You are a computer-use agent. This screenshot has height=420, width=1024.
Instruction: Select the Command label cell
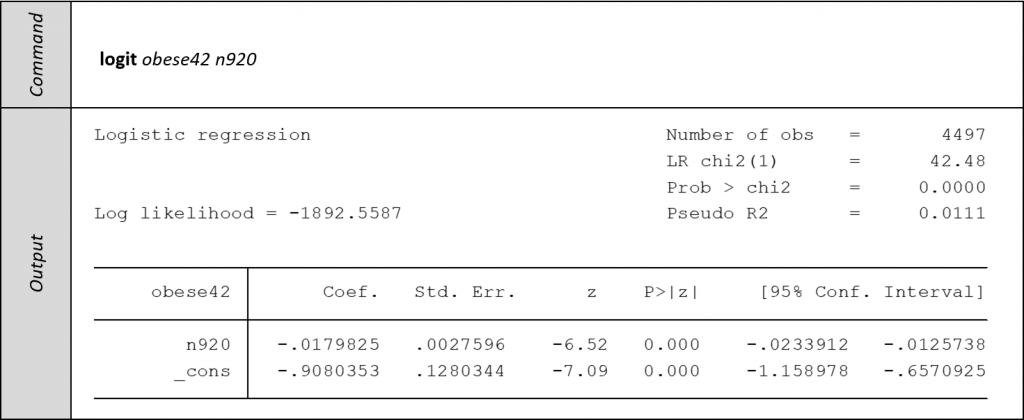[x=36, y=54]
